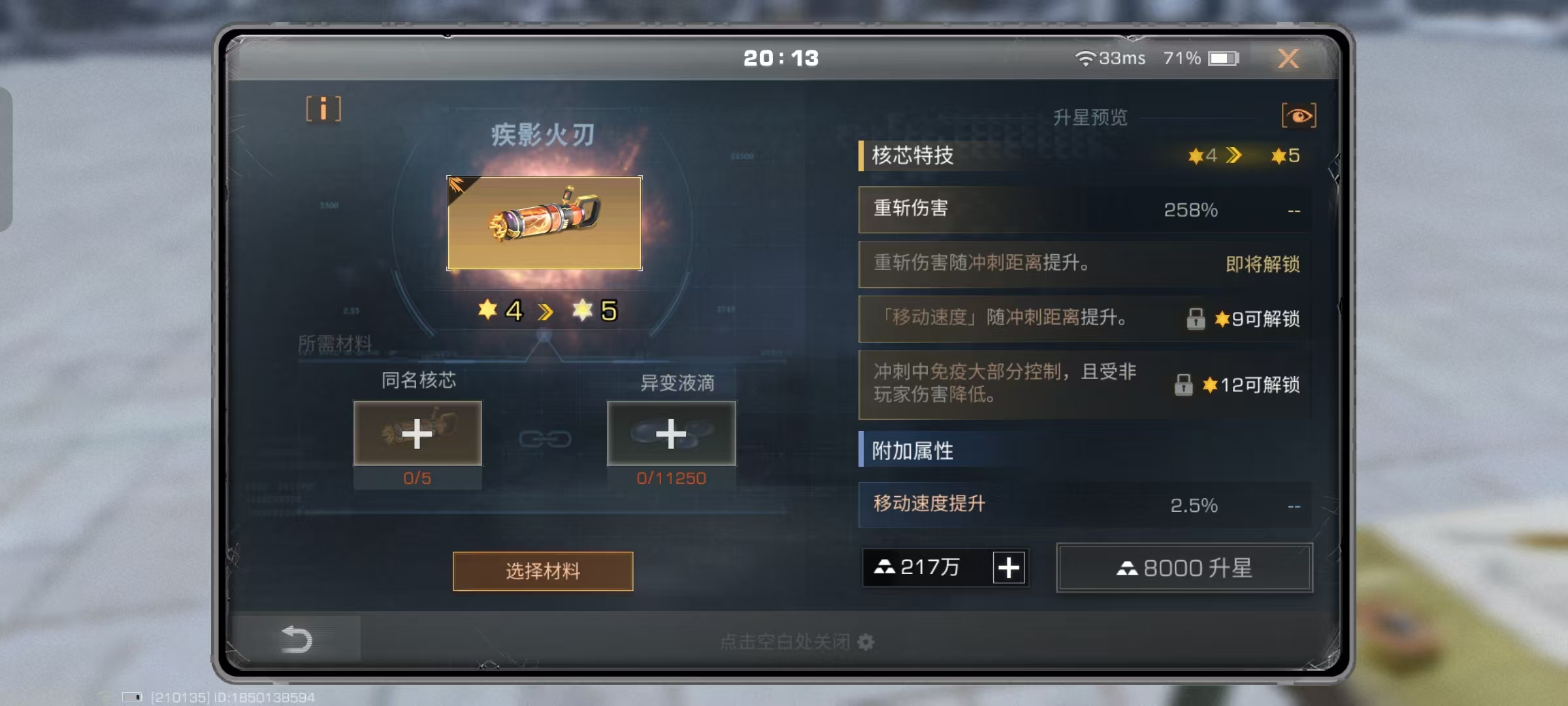Image resolution: width=1568 pixels, height=706 pixels.
Task: Click the 移动速度提升 2.5% row
Action: [1085, 505]
